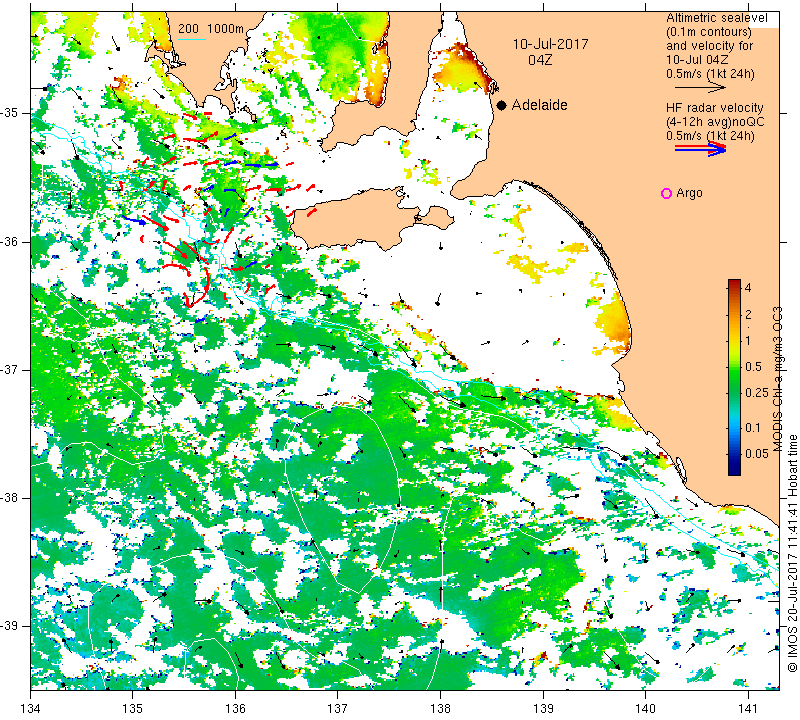This screenshot has height=720, width=800.
Task: Click latitude axis label '-37'
Action: [9, 369]
